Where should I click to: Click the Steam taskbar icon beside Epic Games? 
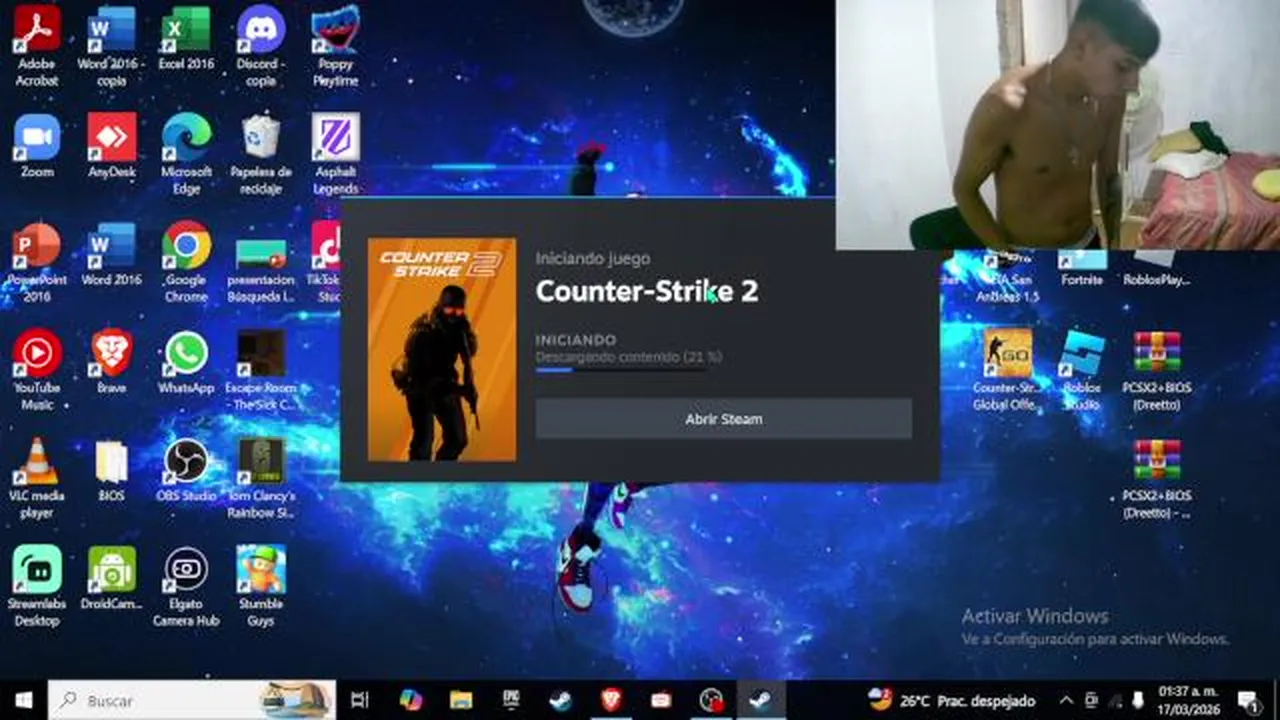point(561,700)
